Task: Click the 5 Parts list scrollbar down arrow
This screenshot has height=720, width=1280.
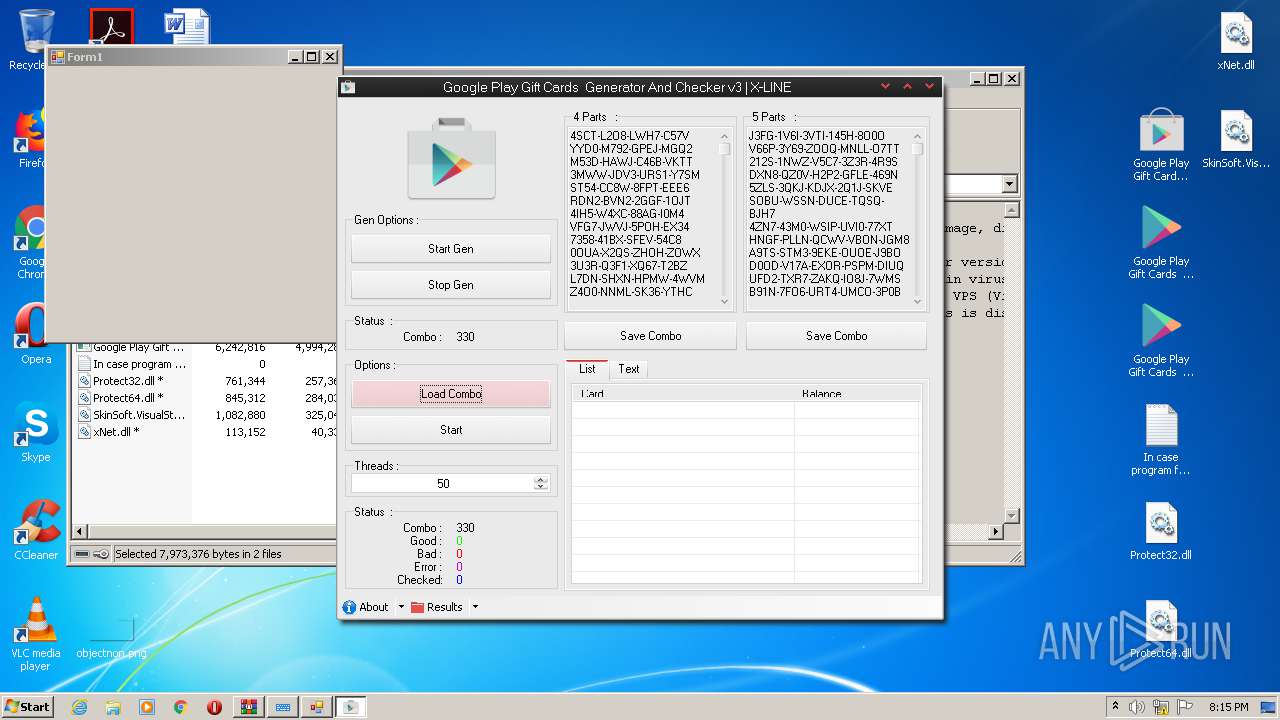Action: (x=917, y=300)
